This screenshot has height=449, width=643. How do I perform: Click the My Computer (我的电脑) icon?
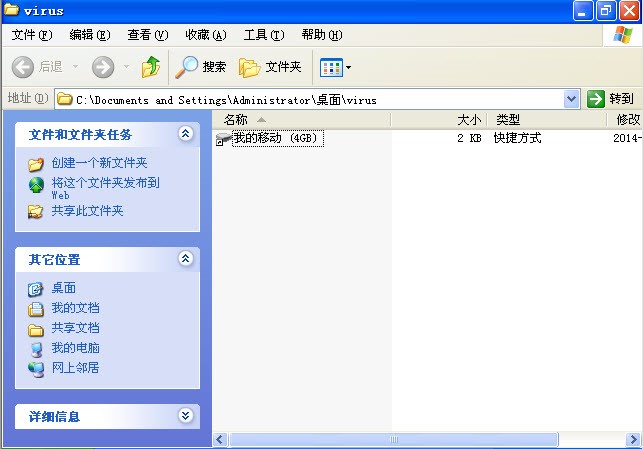tap(36, 349)
